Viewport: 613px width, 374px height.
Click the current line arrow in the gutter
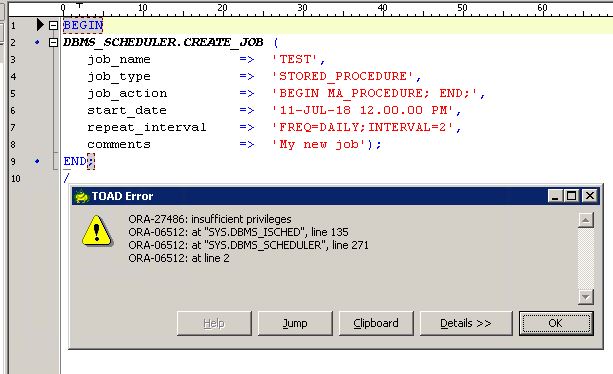40,25
